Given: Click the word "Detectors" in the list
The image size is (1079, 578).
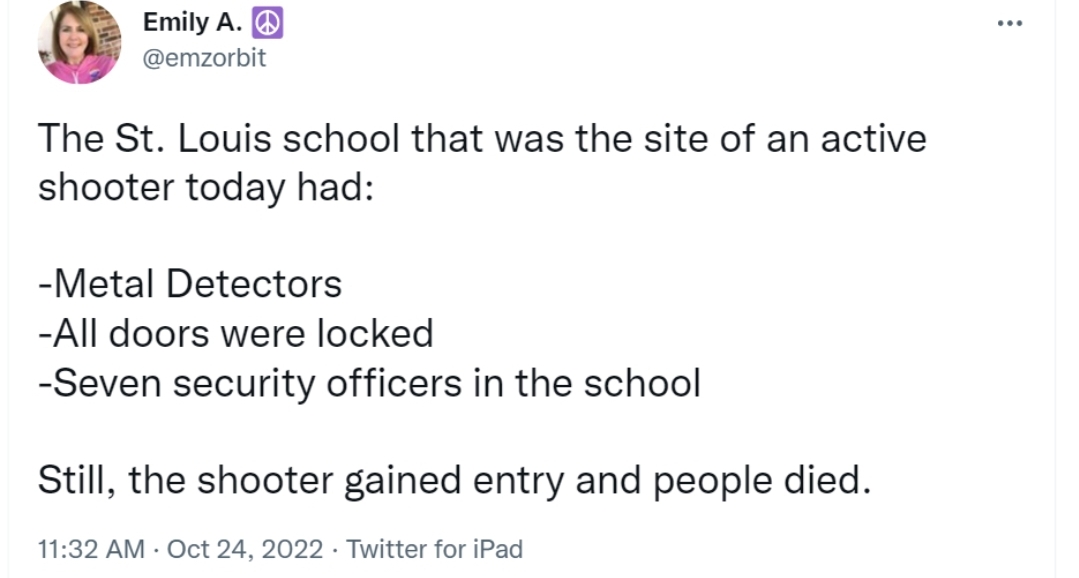Looking at the screenshot, I should coord(254,285).
